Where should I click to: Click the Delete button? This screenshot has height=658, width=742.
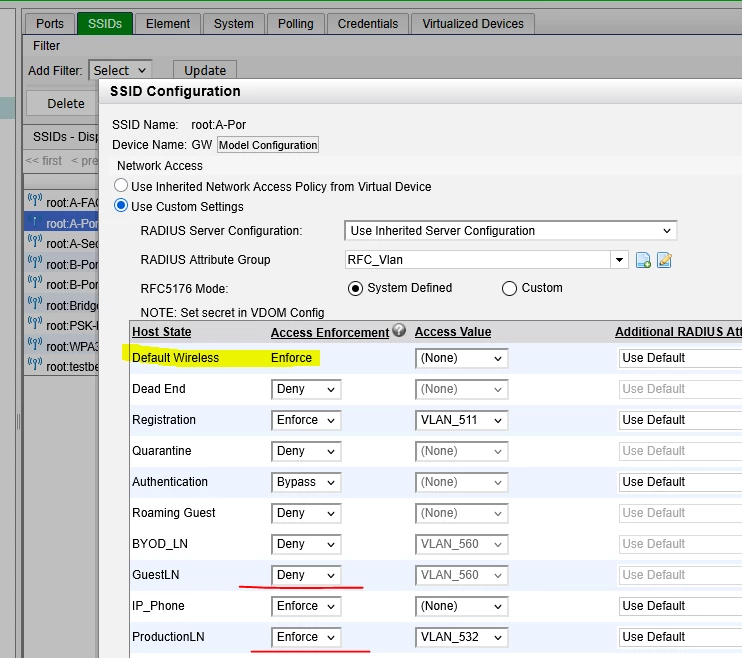62,104
